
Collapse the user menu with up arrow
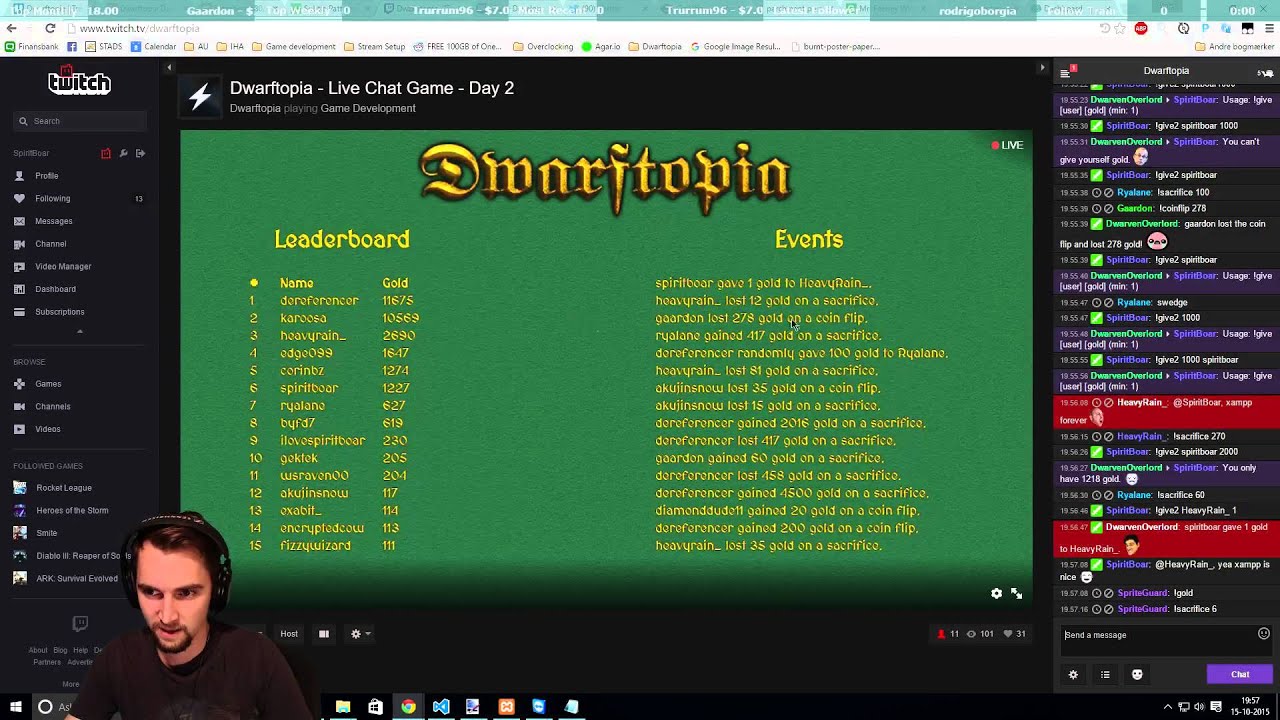tap(80, 331)
